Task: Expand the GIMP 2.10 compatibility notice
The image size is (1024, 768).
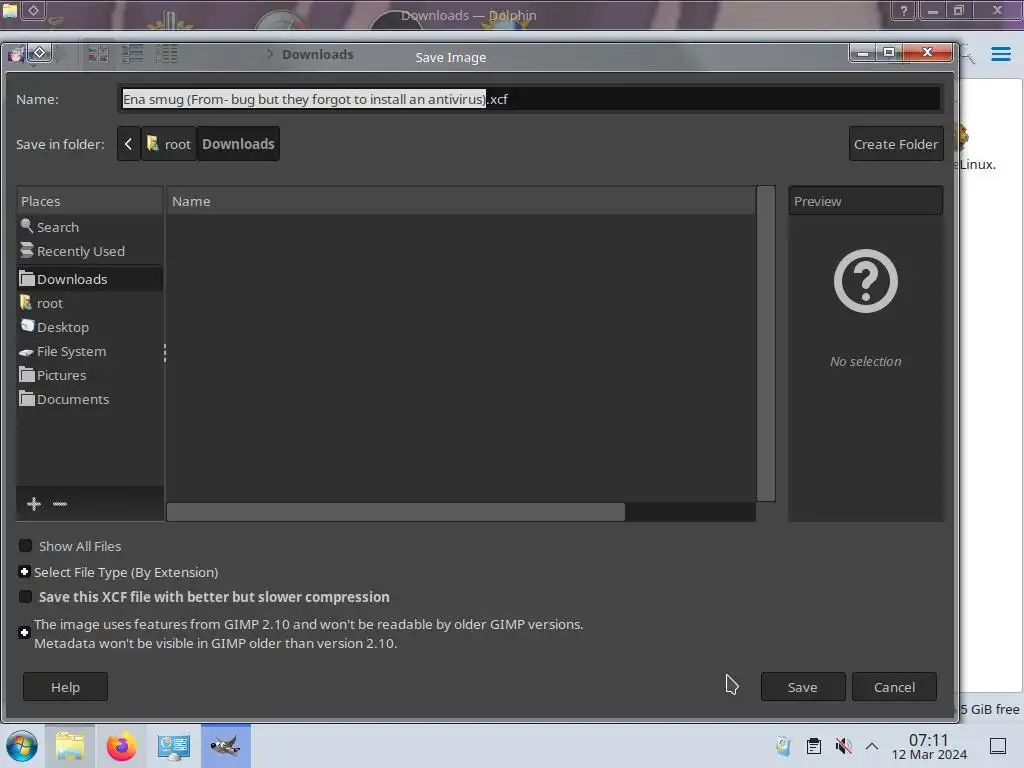Action: 24,632
